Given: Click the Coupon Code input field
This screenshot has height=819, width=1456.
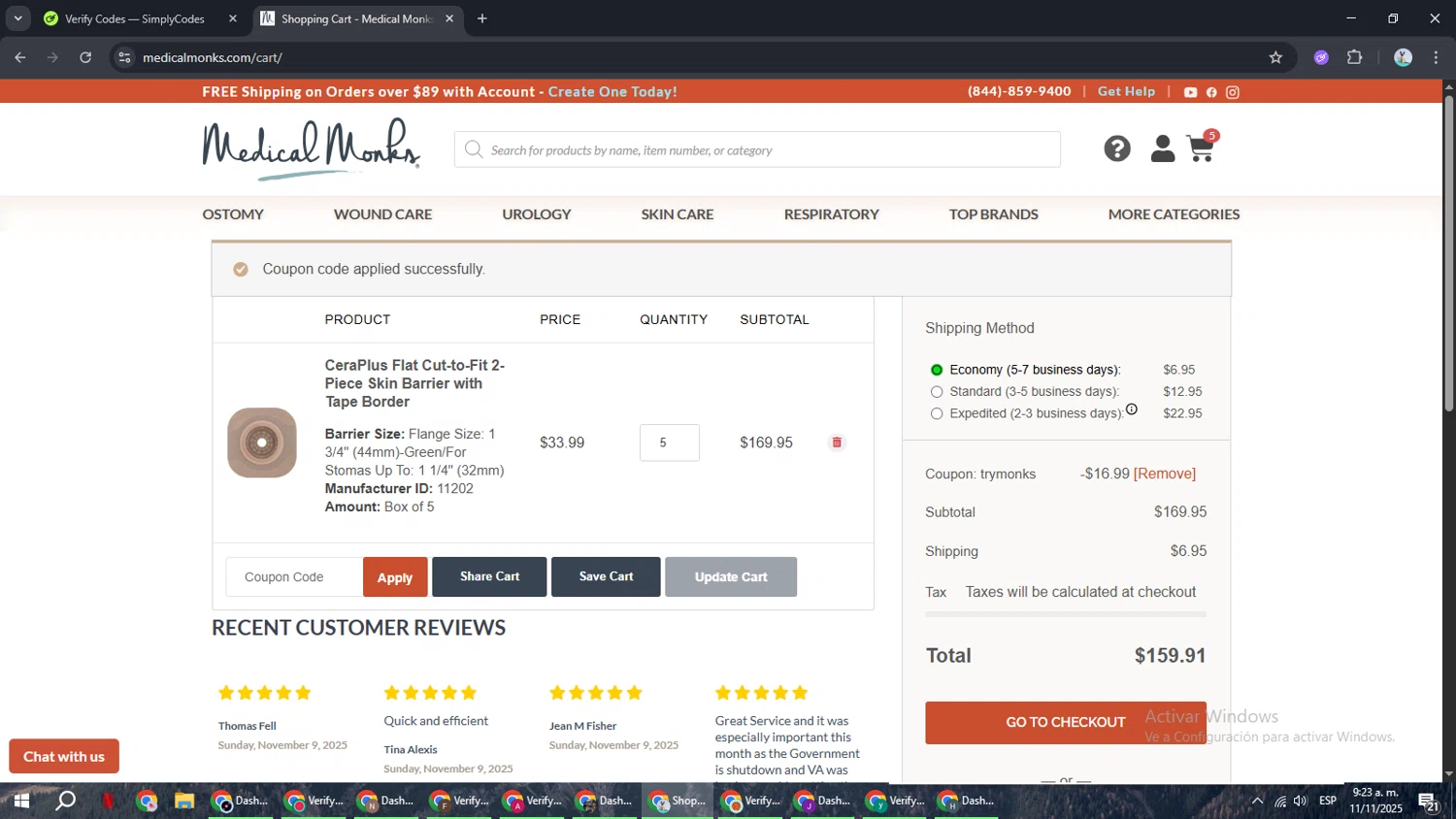Looking at the screenshot, I should (x=294, y=577).
